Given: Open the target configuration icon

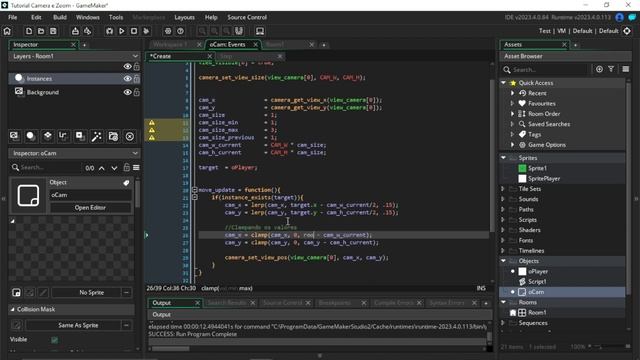Looking at the screenshot, I should [627, 31].
